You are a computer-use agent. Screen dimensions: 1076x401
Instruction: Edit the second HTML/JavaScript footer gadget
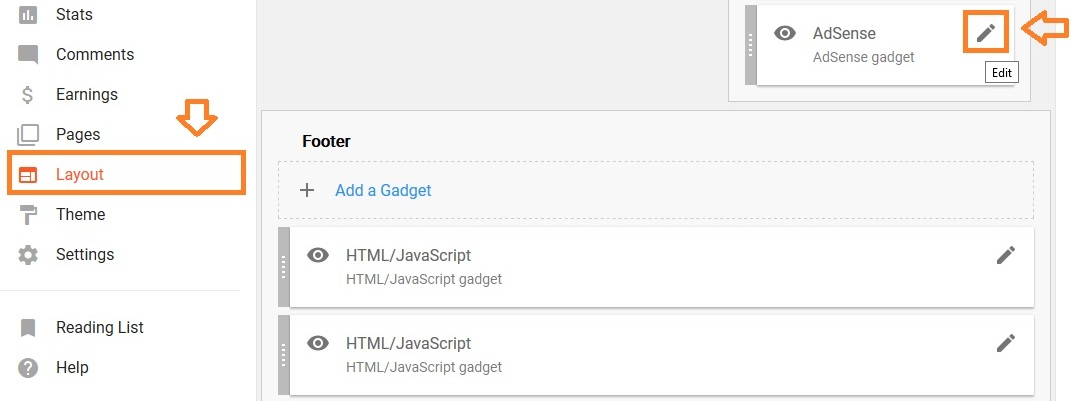pos(1005,343)
